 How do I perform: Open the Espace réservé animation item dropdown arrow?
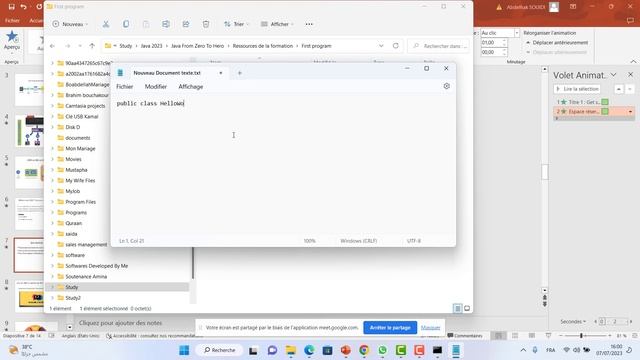pos(630,111)
